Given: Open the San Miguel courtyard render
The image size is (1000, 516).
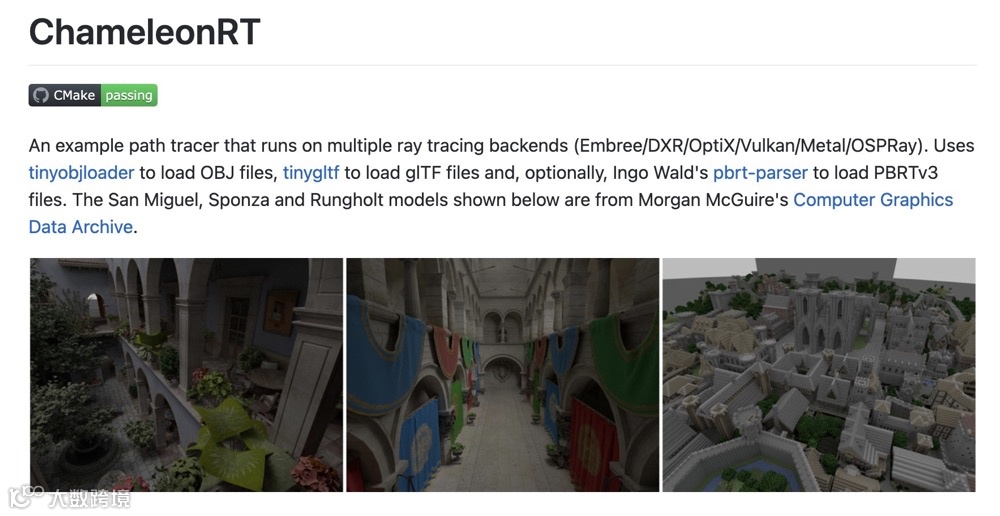Looking at the screenshot, I should click(x=186, y=375).
